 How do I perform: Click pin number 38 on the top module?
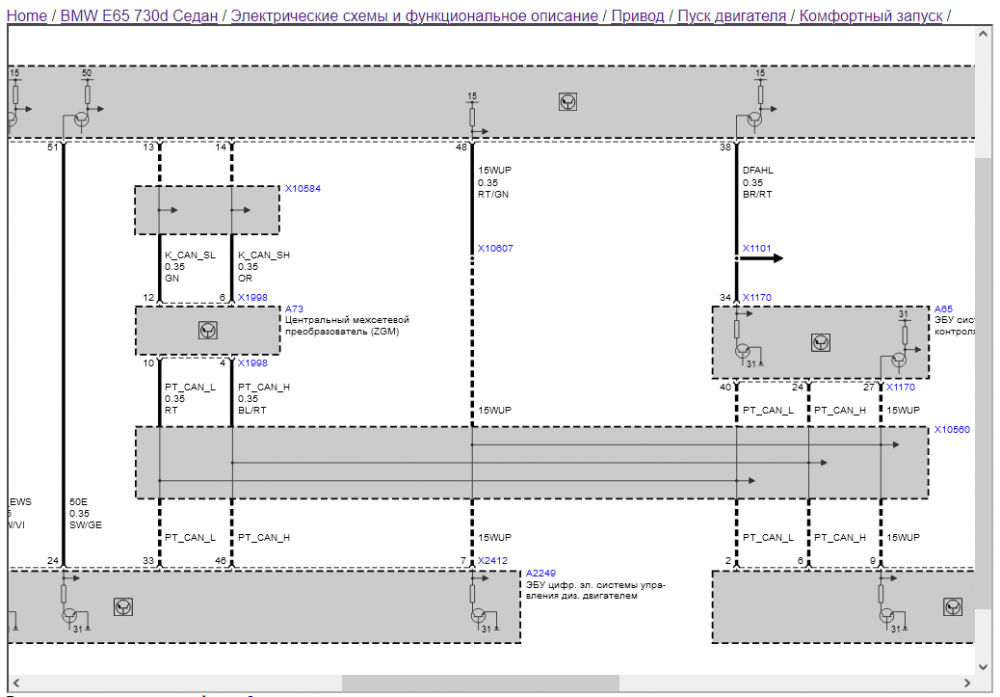[x=725, y=147]
